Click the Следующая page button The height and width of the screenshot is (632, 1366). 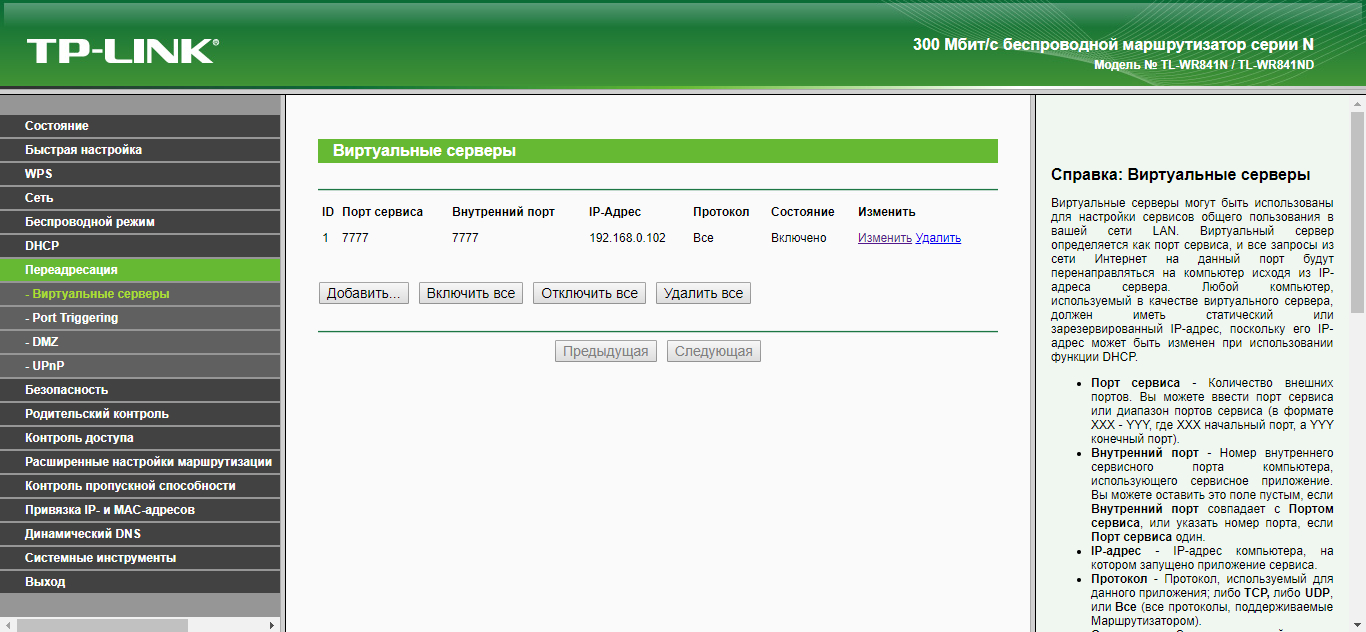pyautogui.click(x=714, y=351)
